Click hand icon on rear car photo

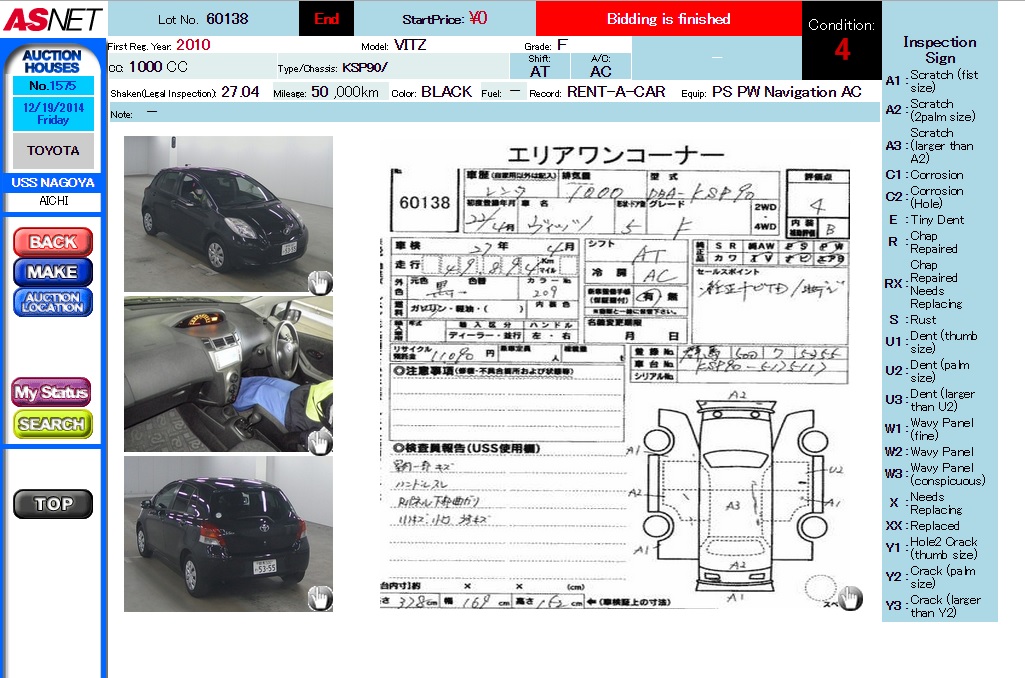click(320, 598)
